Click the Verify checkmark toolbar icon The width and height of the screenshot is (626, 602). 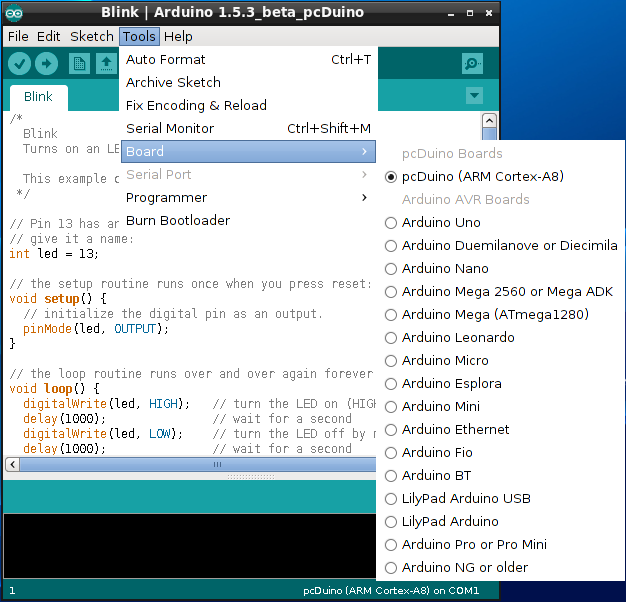pyautogui.click(x=19, y=63)
